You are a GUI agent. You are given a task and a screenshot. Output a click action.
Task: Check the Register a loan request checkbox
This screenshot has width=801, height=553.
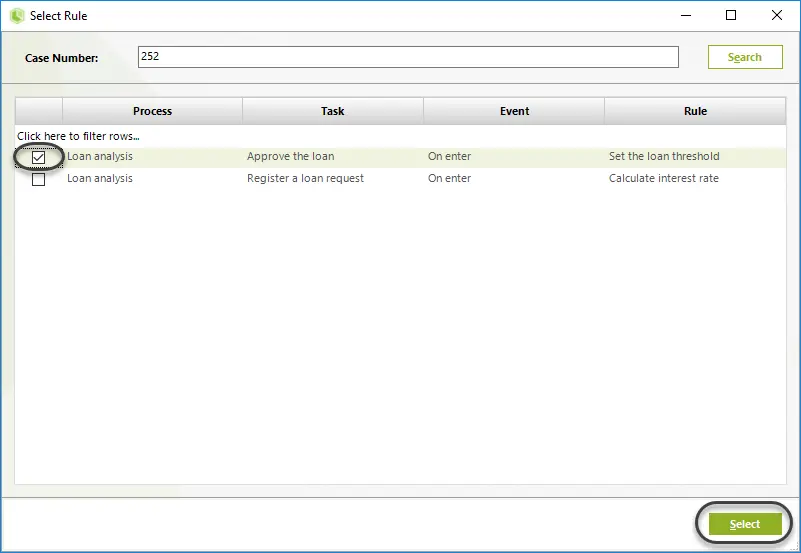pyautogui.click(x=38, y=179)
